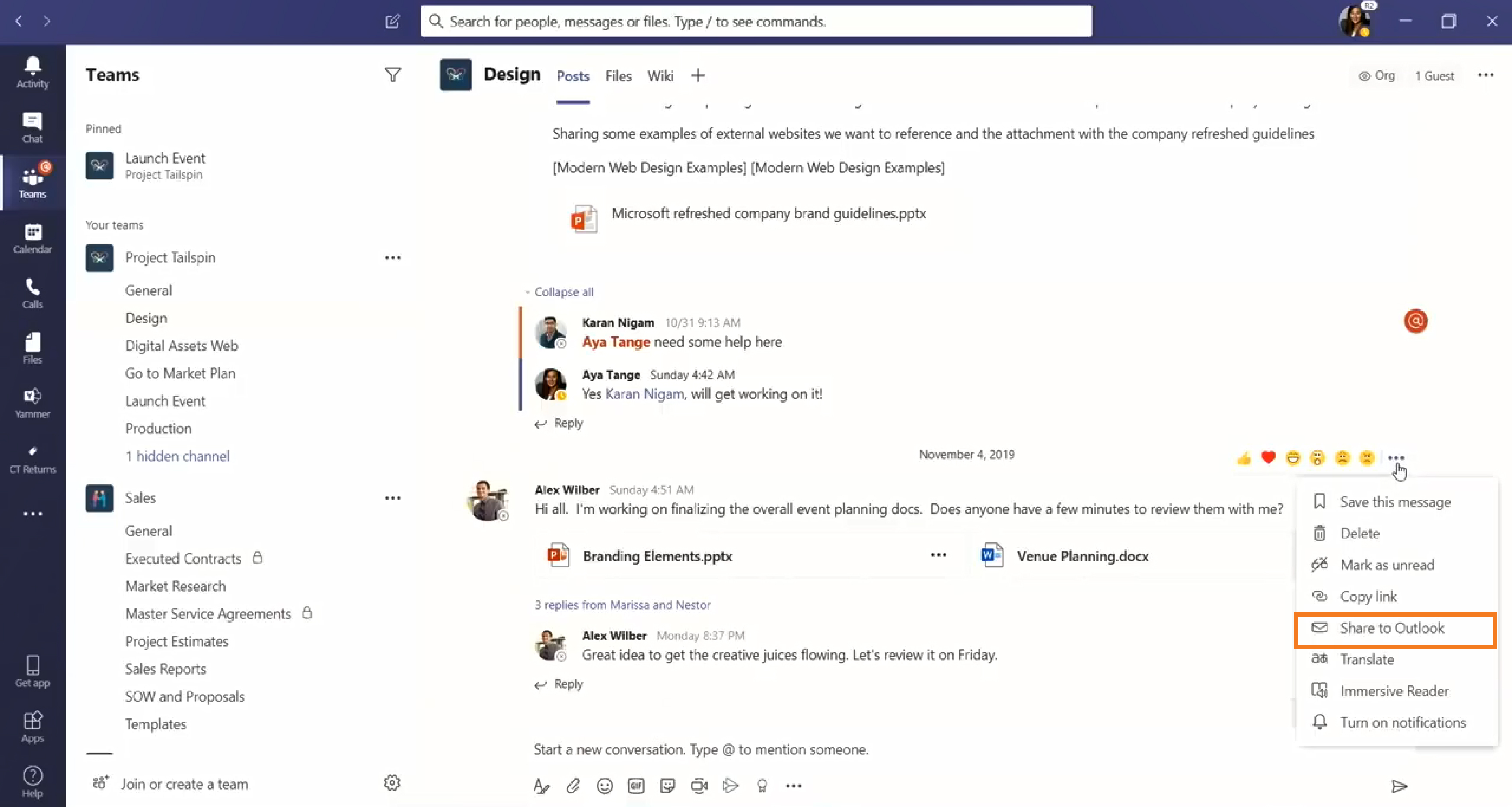1512x807 pixels.
Task: Click Get app in left rail
Action: 32,671
